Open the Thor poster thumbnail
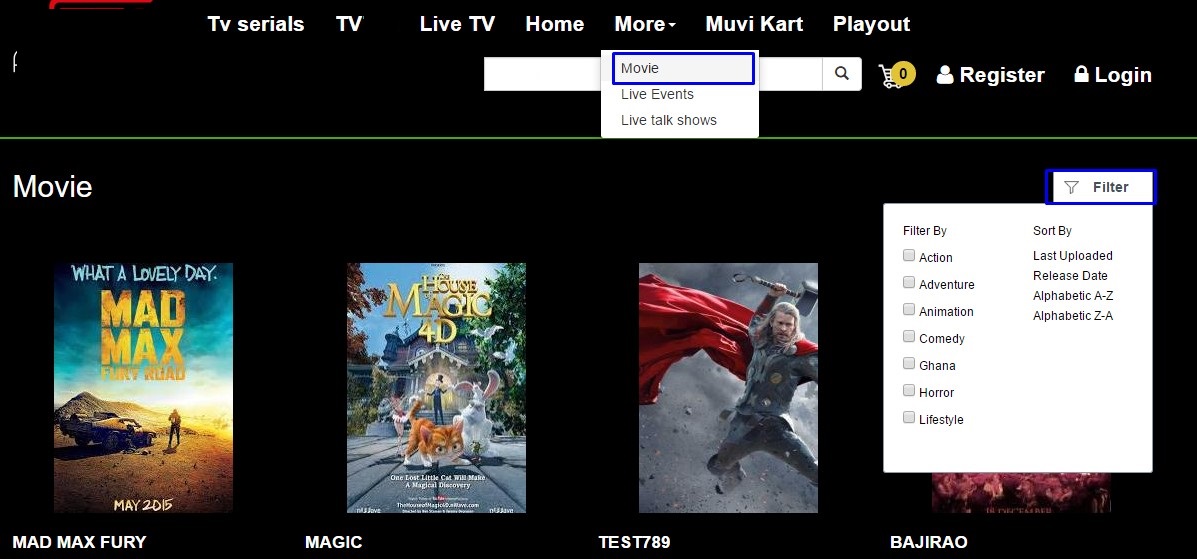 728,388
